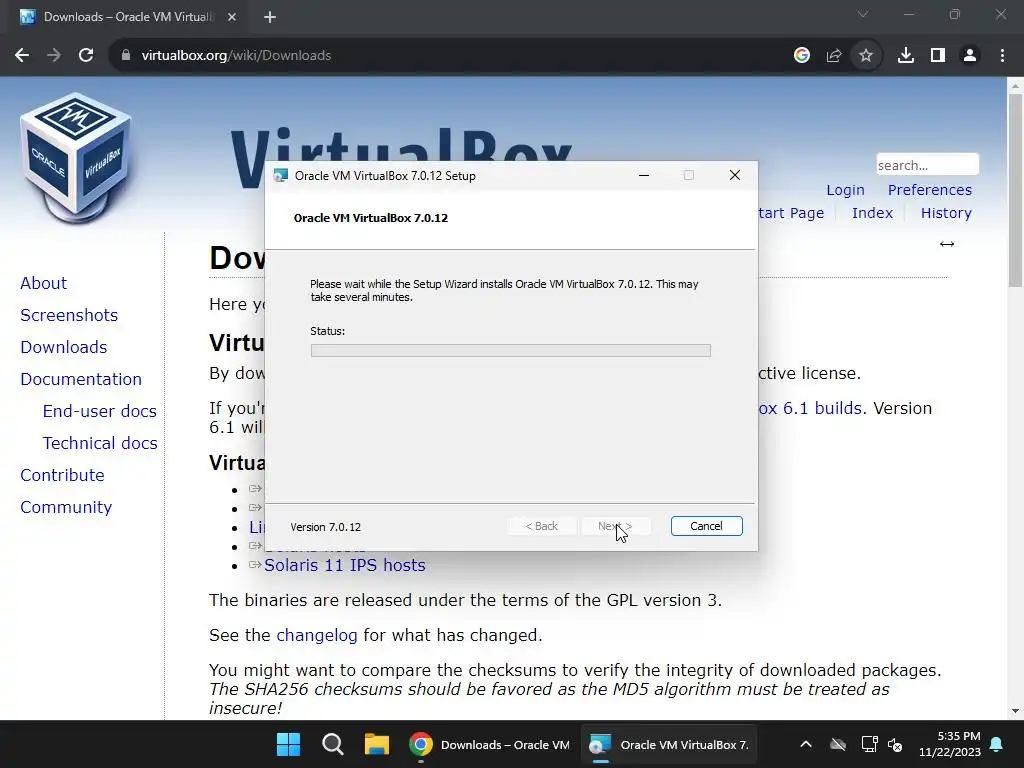Click the page vertical scrollbar
The width and height of the screenshot is (1024, 768).
pos(1015,189)
